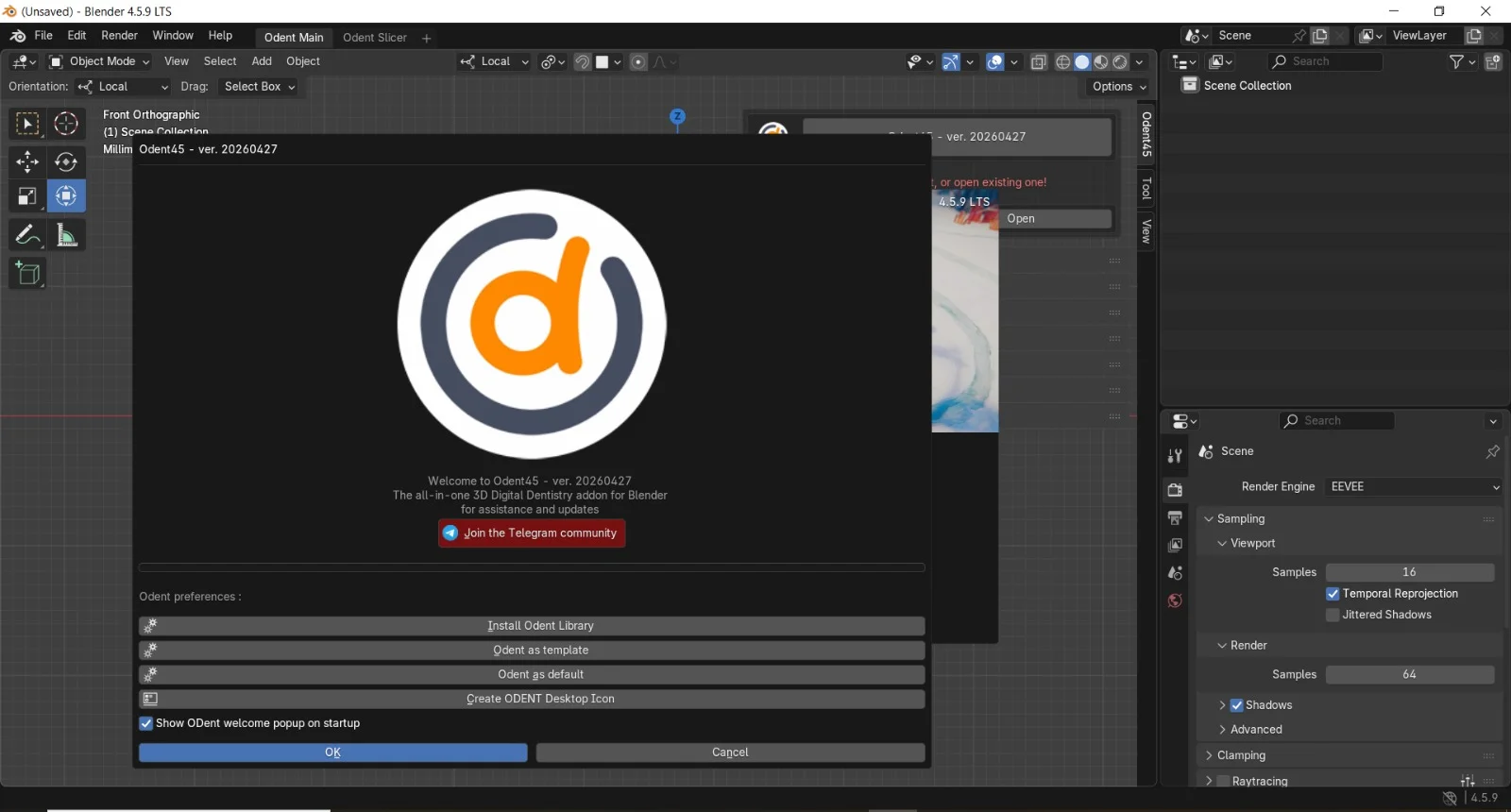Pick the Scale tool in toolbar
The image size is (1511, 812).
click(27, 196)
